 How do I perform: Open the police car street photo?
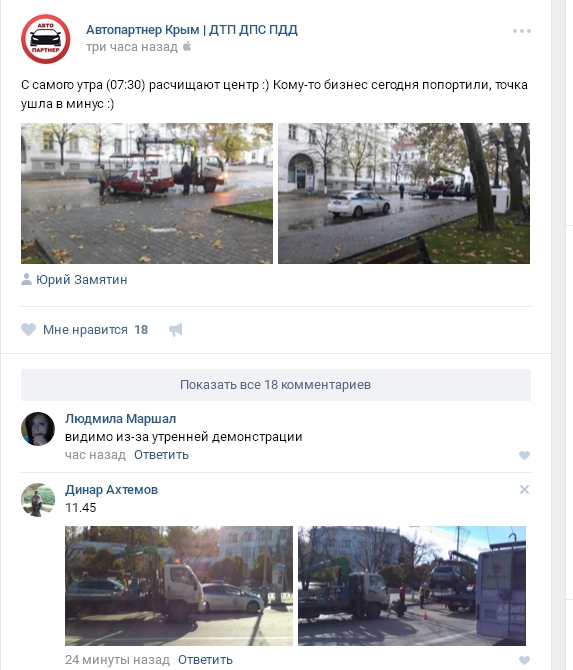pyautogui.click(x=404, y=193)
